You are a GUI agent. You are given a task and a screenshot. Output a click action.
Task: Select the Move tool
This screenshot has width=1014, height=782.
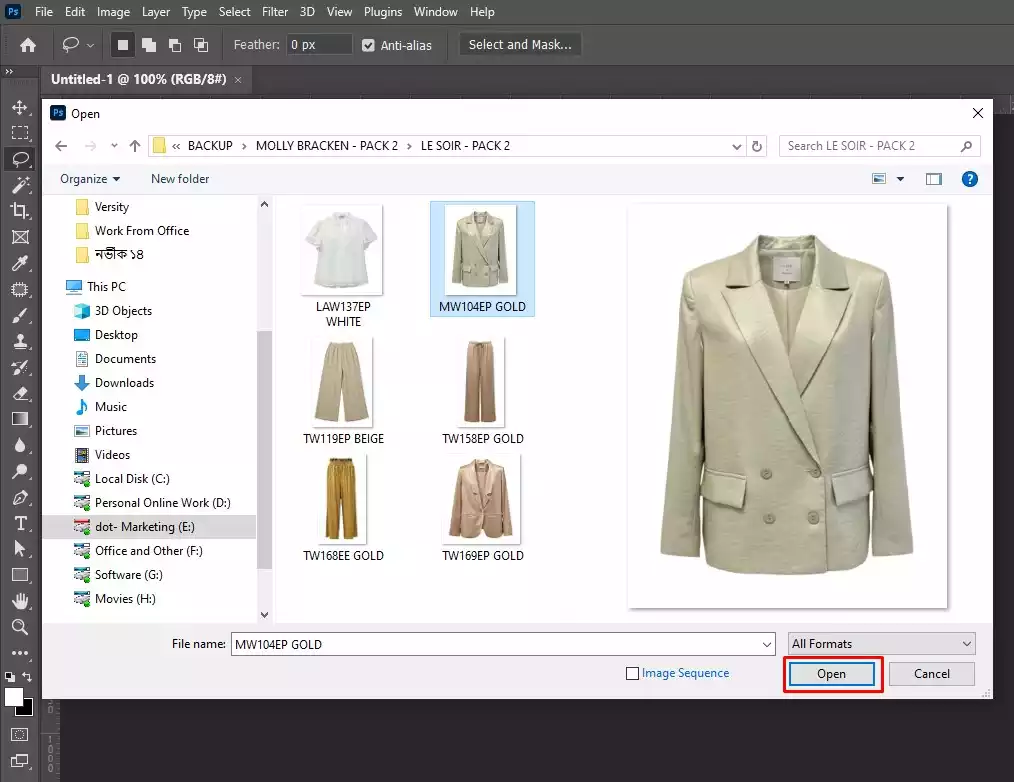click(20, 107)
